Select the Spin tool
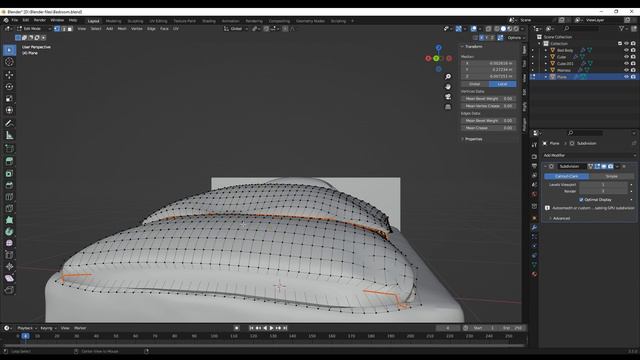The height and width of the screenshot is (360, 640). click(x=9, y=232)
